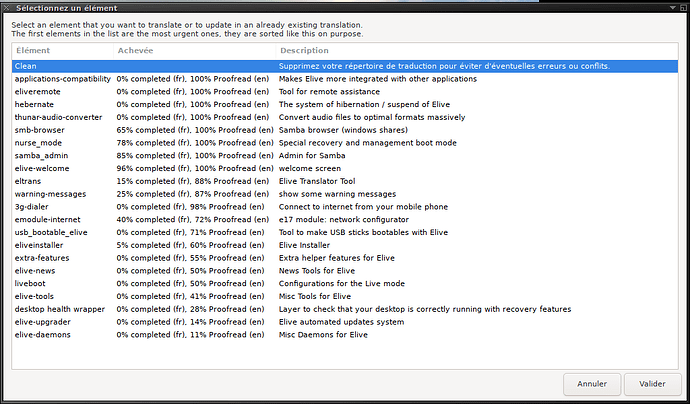Image resolution: width=690 pixels, height=404 pixels.
Task: Select the applications-compatibility element
Action: pyautogui.click(x=62, y=79)
